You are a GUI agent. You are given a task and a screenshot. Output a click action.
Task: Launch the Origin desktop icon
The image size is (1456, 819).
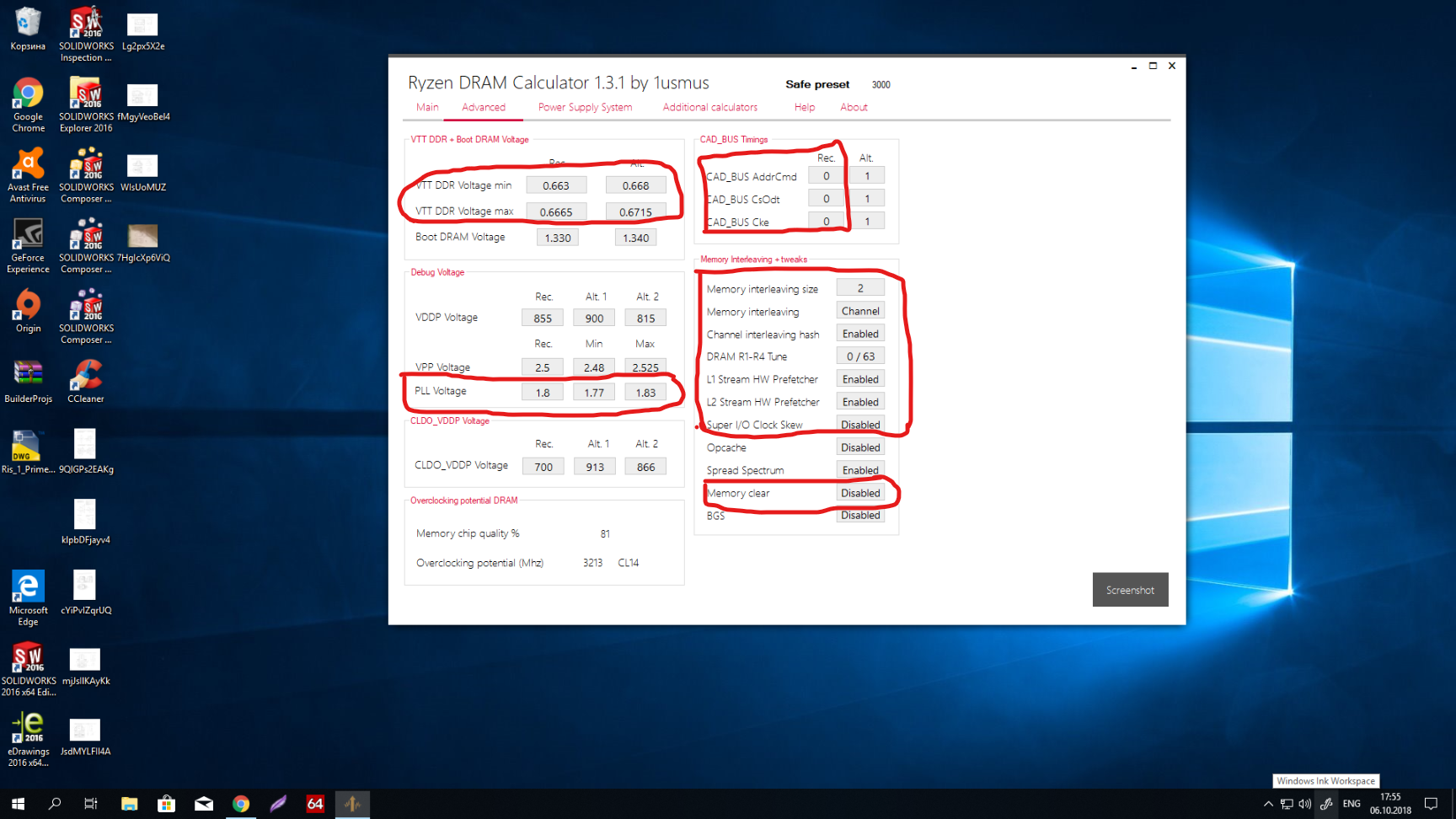coord(28,311)
